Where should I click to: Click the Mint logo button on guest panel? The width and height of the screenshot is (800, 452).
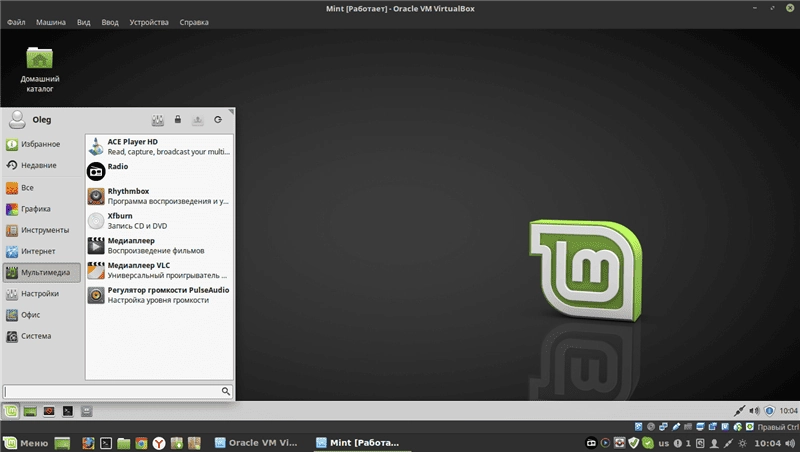point(11,411)
